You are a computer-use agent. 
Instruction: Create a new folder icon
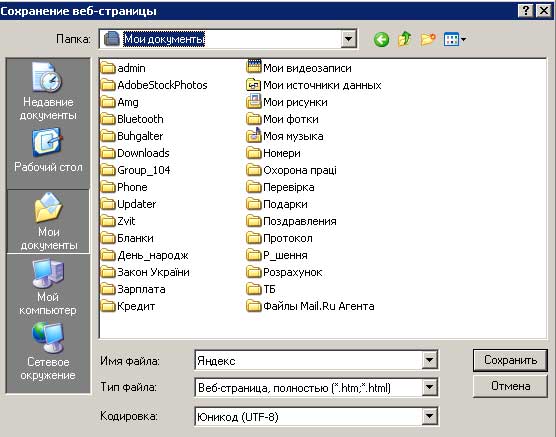coord(428,39)
